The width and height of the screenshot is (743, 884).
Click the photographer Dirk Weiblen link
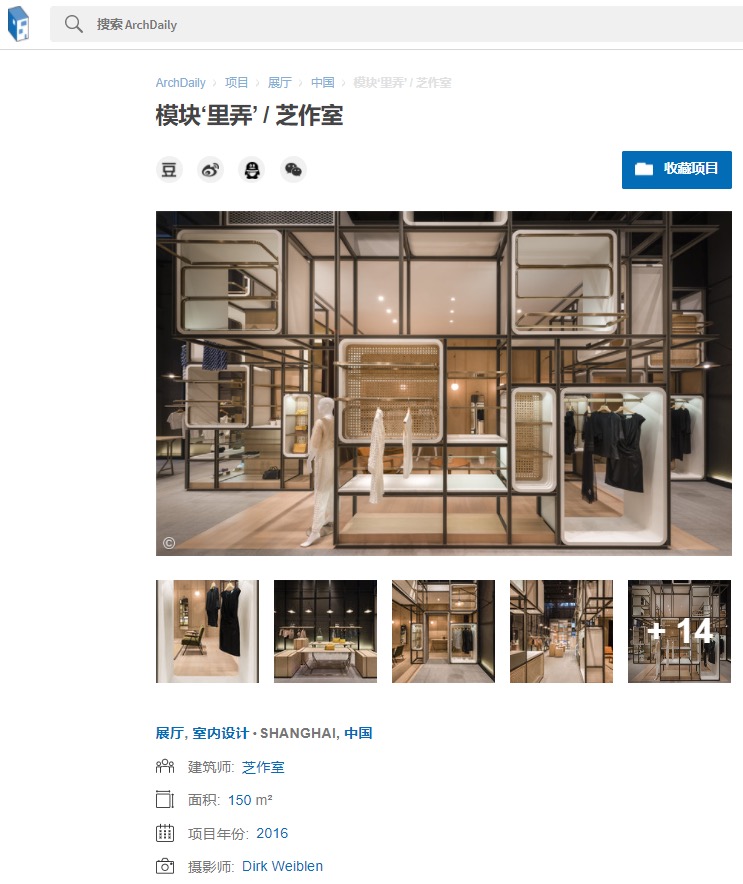[282, 866]
